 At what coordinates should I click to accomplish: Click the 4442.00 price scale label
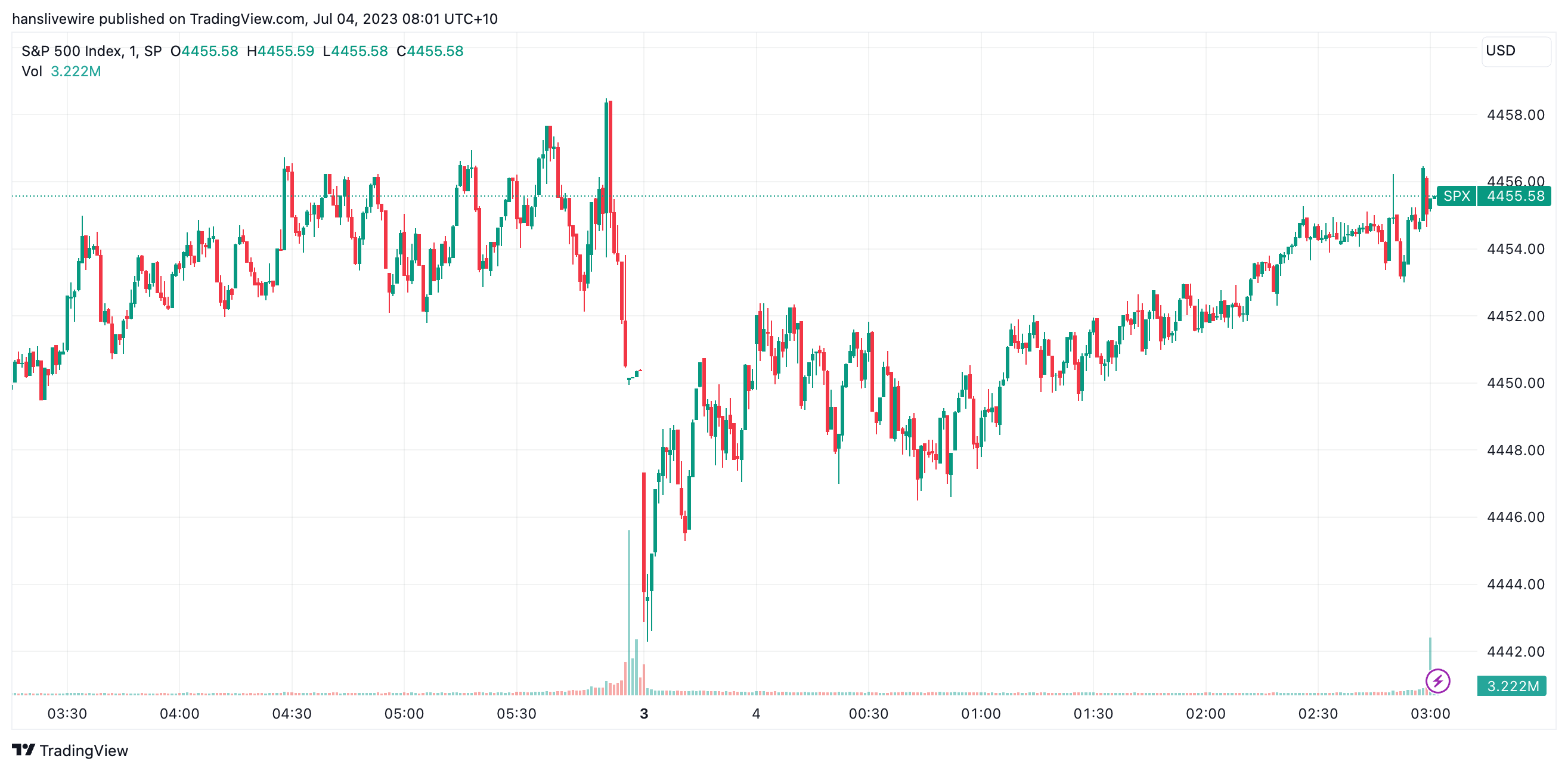pyautogui.click(x=1515, y=652)
